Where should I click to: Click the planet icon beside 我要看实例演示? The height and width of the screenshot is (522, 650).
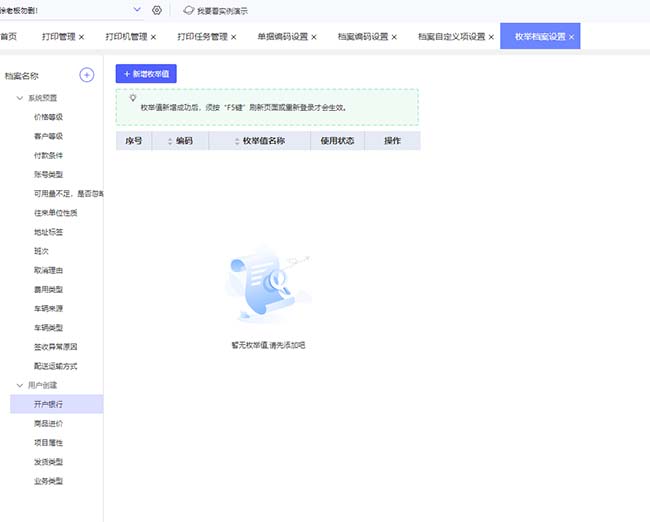(x=188, y=10)
